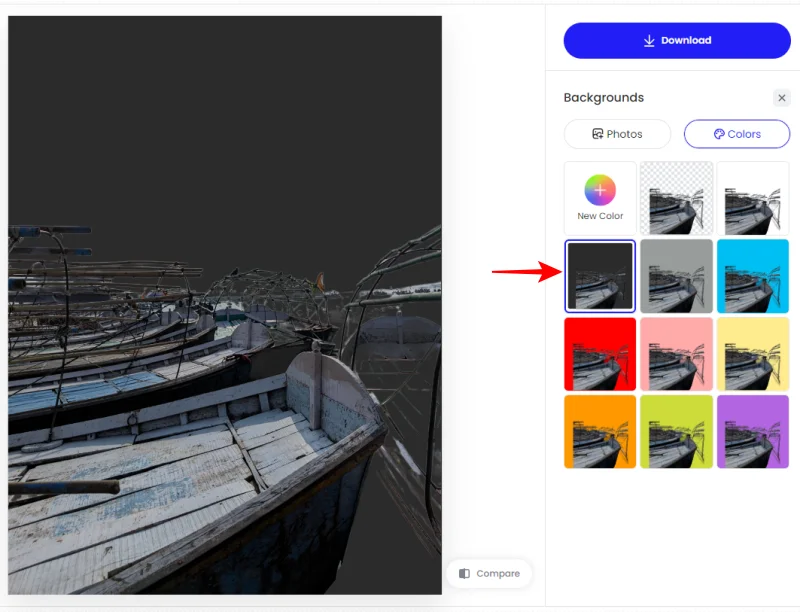The width and height of the screenshot is (800, 612).
Task: Toggle the Compare view button
Action: point(489,573)
